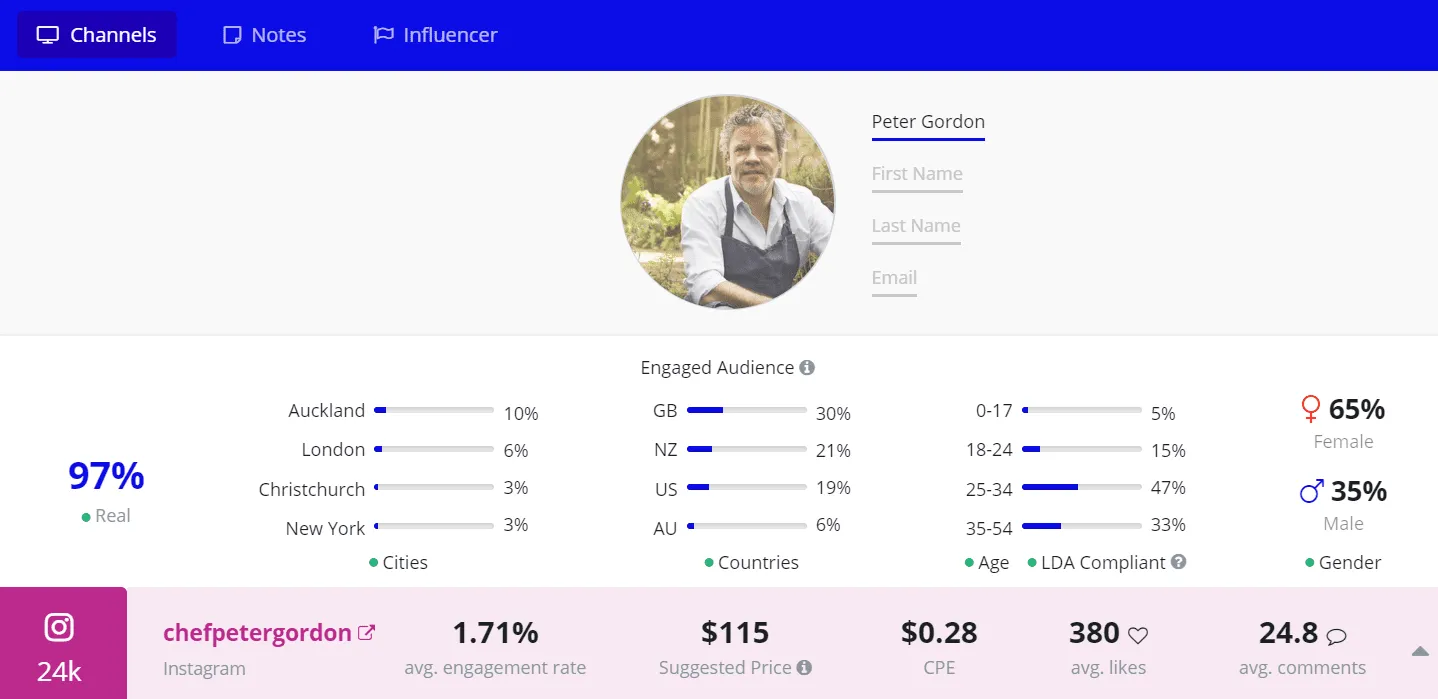Click the Email input field
The image size is (1438, 699).
coord(894,278)
